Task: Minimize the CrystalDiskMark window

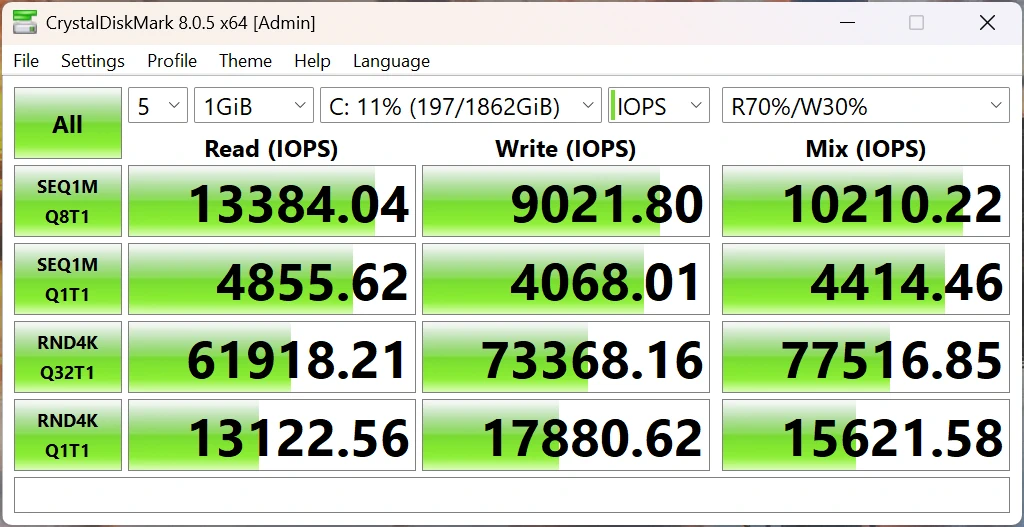Action: 847,23
